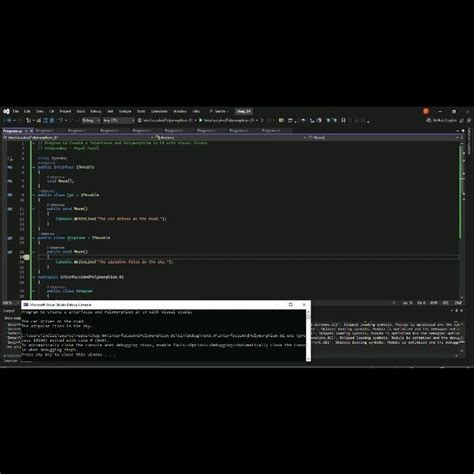Open the Debug menu
This screenshot has width=474, height=474.
(x=96, y=111)
